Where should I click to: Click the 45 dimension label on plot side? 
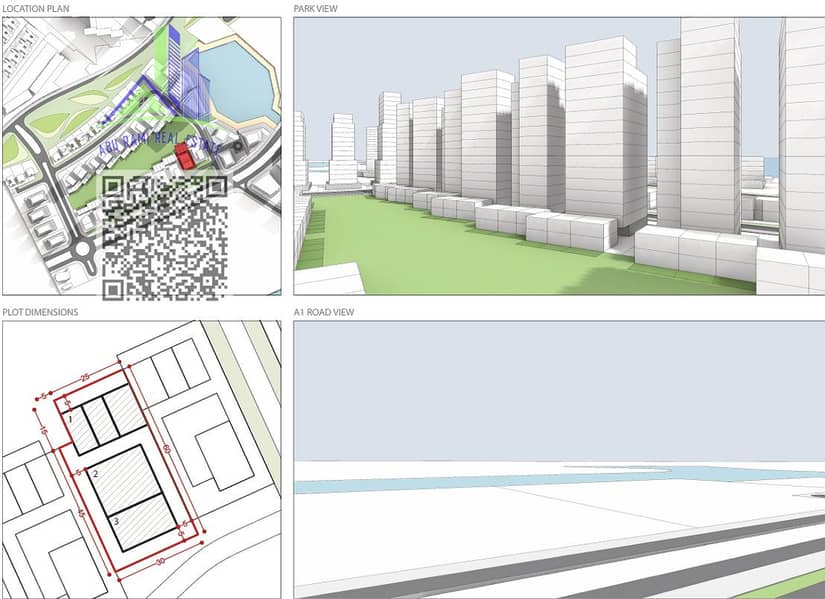82,512
